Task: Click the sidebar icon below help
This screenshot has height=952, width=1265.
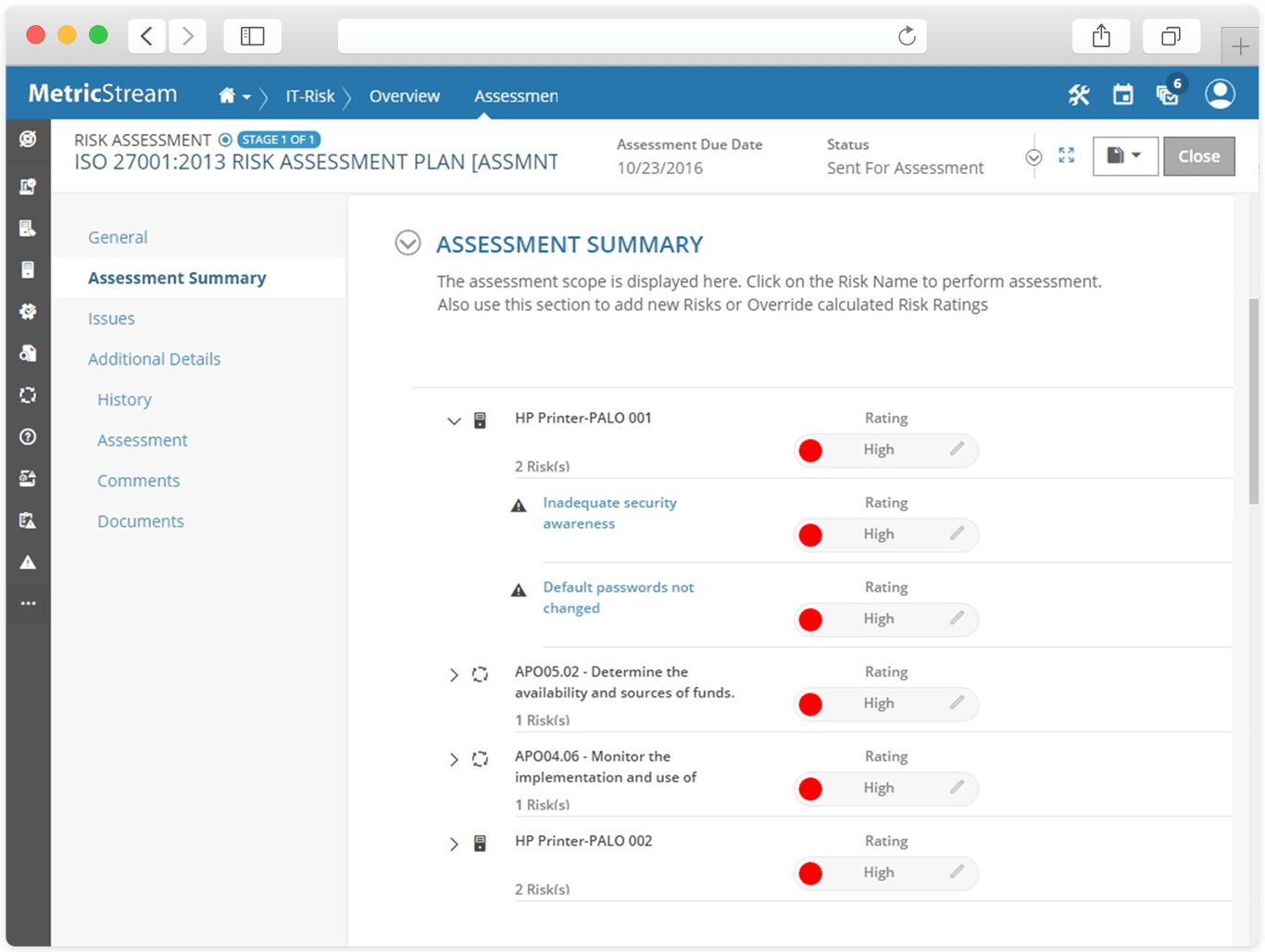Action: coord(29,478)
